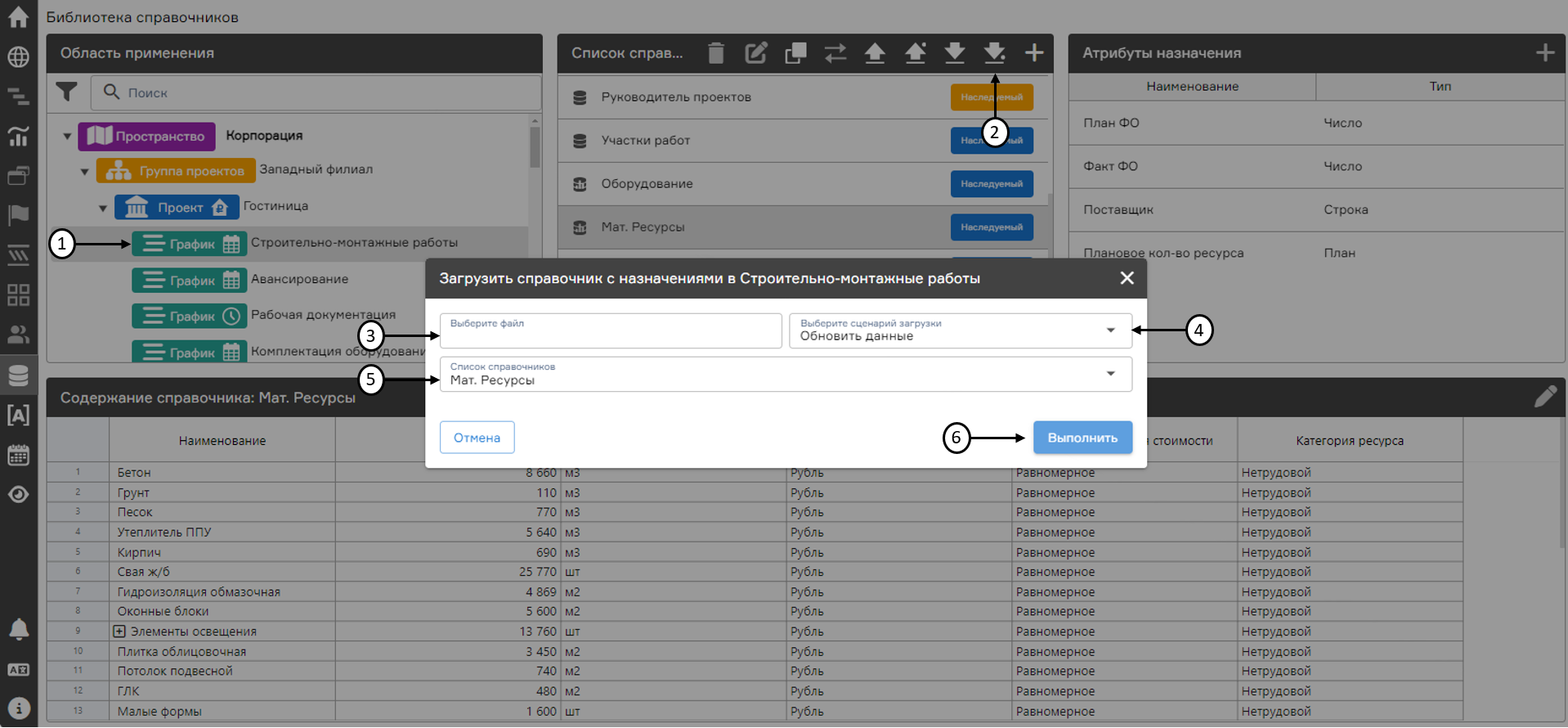Viewport: 1568px width, 728px height.
Task: Click the Плитка облицовочная cell
Action: (222, 652)
